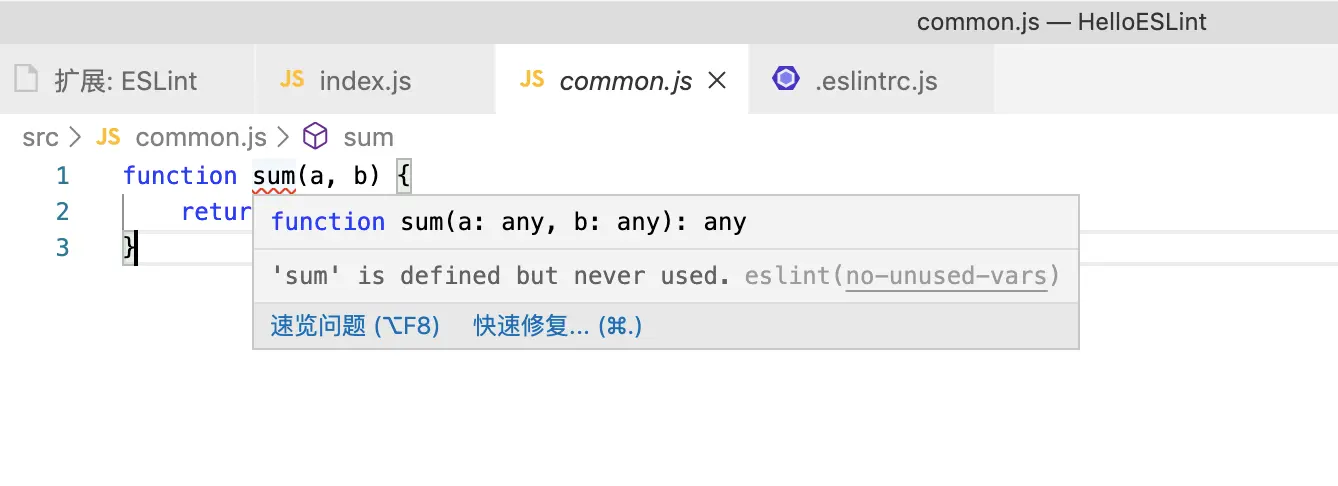Click the underlined sum function name
Screen dimensions: 1338x486
(x=273, y=177)
